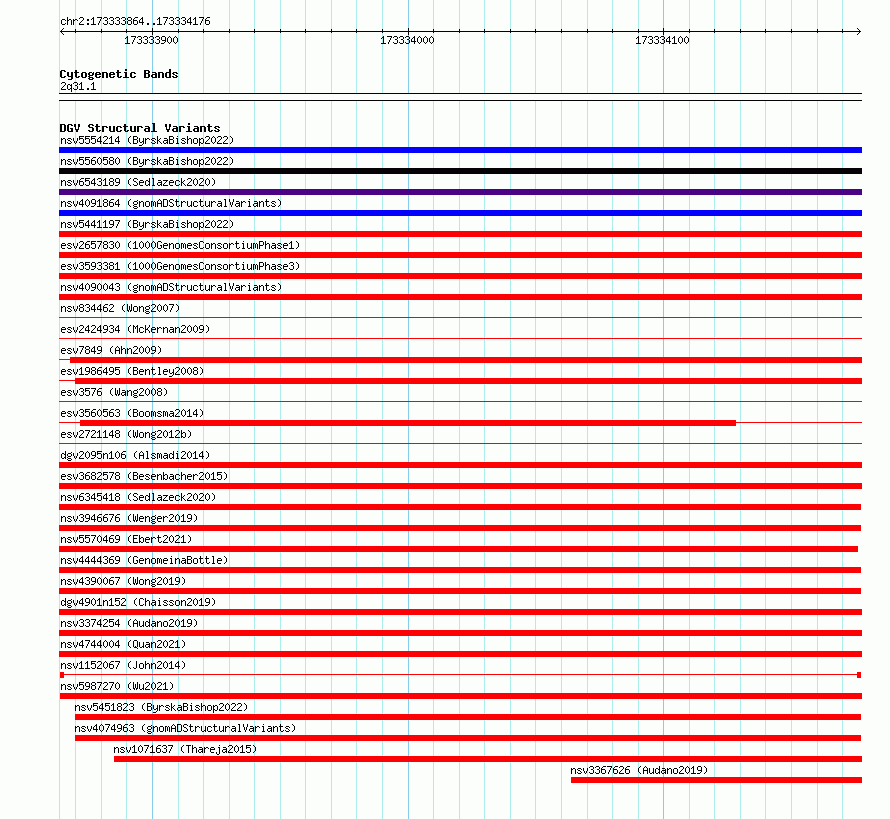Open nsv5987270 (Wu2021) variant
This screenshot has width=890, height=819.
(117, 686)
